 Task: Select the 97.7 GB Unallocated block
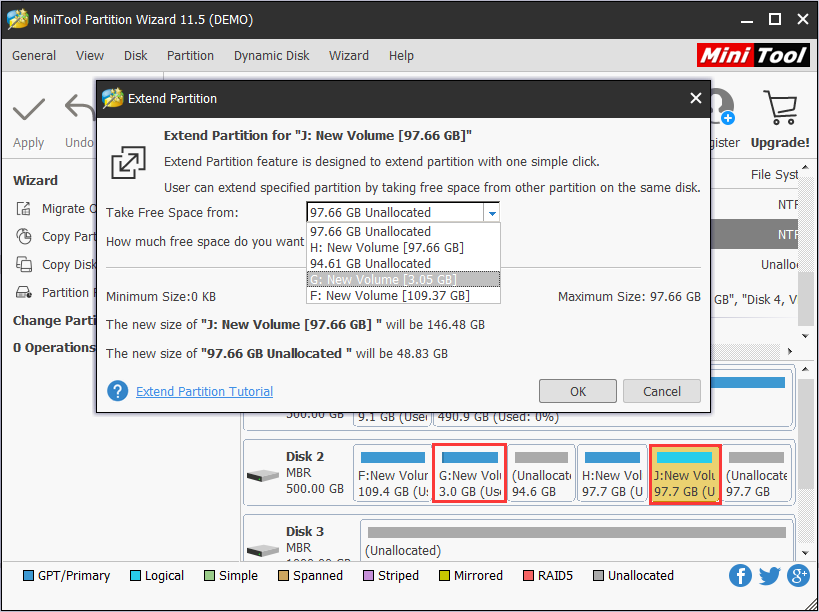(x=756, y=474)
